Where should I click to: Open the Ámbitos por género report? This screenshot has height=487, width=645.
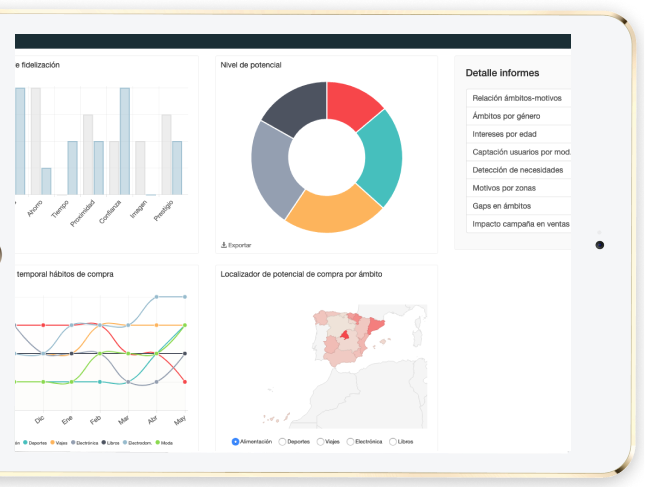tap(514, 116)
